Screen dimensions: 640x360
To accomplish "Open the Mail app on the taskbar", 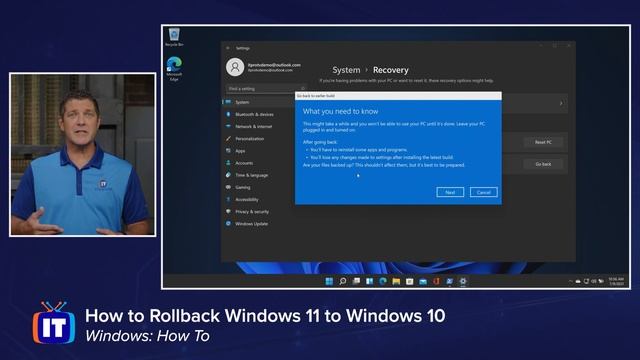I will click(x=423, y=281).
